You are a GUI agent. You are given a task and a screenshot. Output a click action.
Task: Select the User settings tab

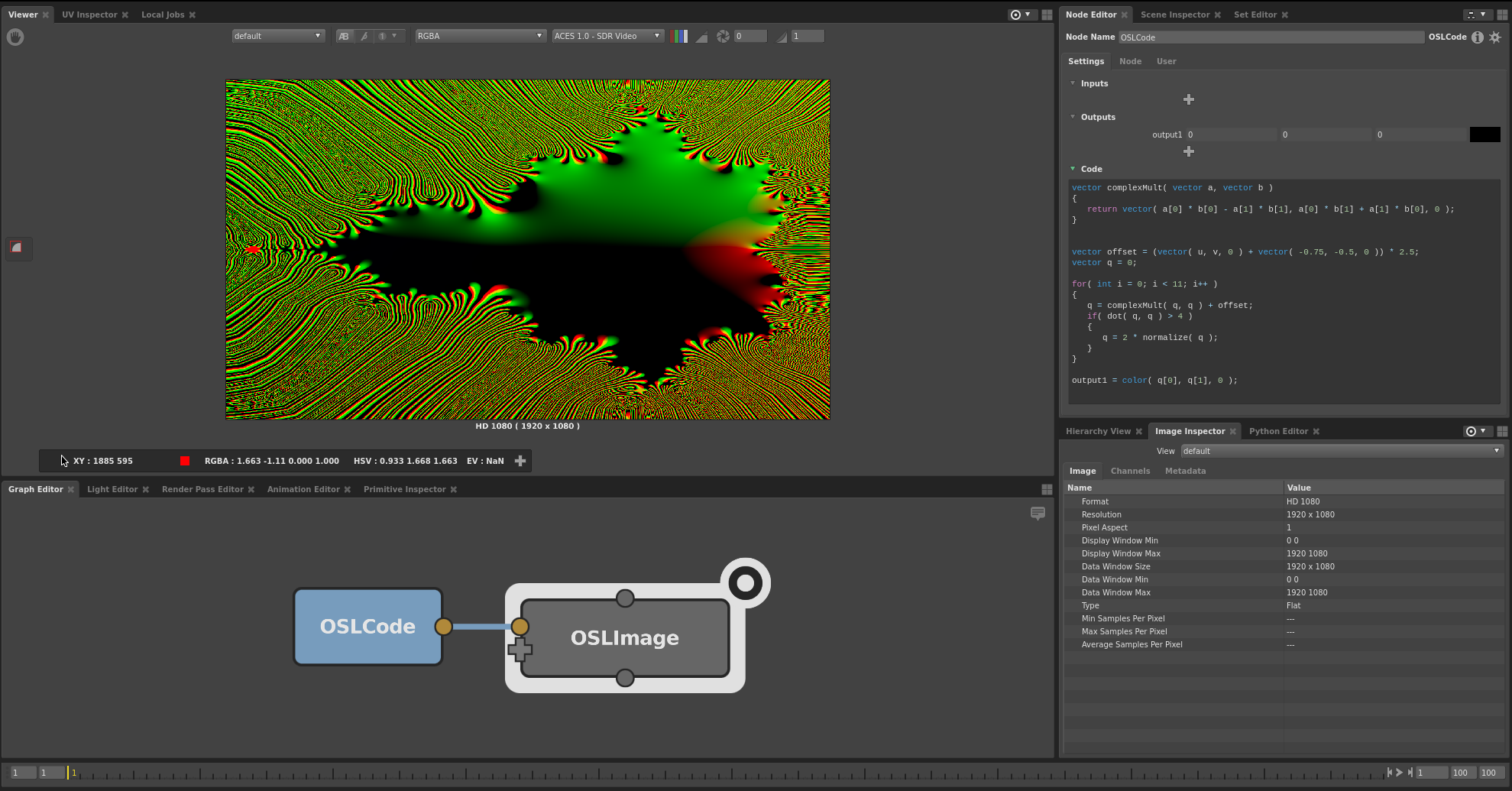coord(1166,61)
